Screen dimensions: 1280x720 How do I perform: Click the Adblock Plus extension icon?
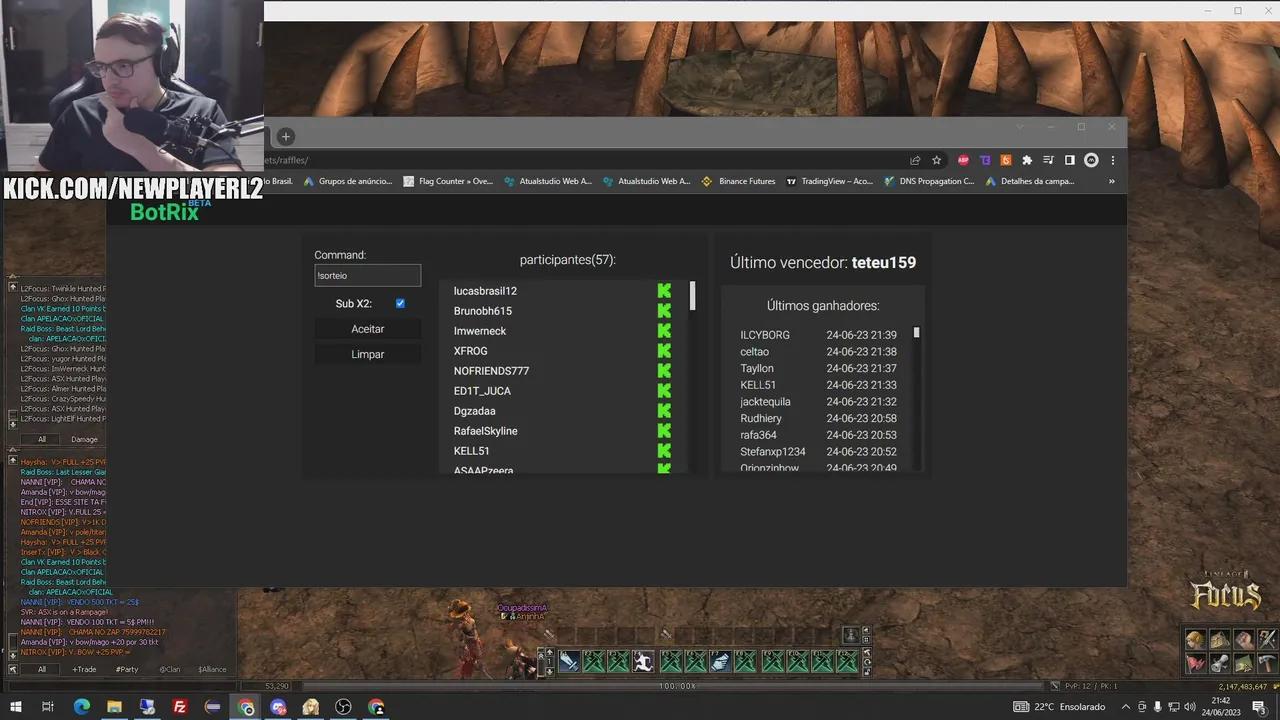pos(963,160)
